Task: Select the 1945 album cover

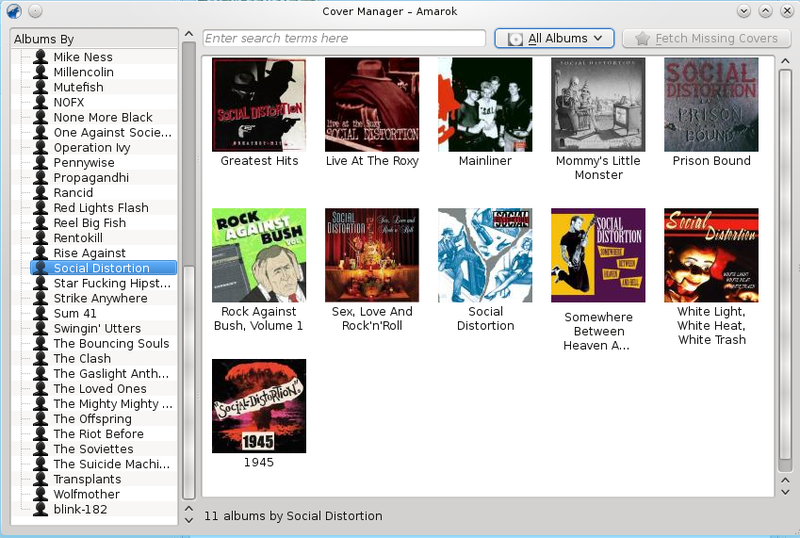Action: click(259, 406)
